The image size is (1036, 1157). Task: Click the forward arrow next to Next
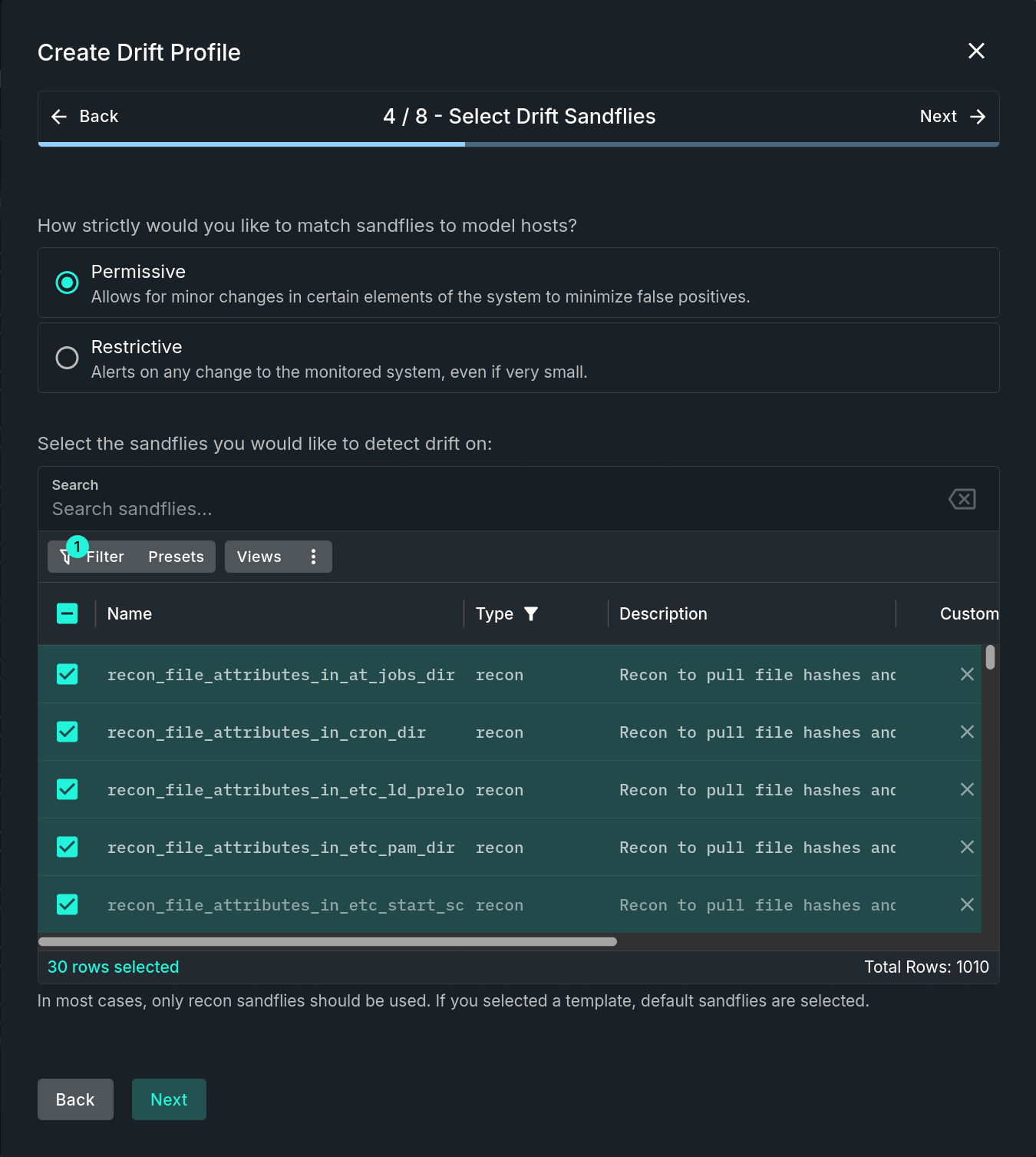pos(978,116)
